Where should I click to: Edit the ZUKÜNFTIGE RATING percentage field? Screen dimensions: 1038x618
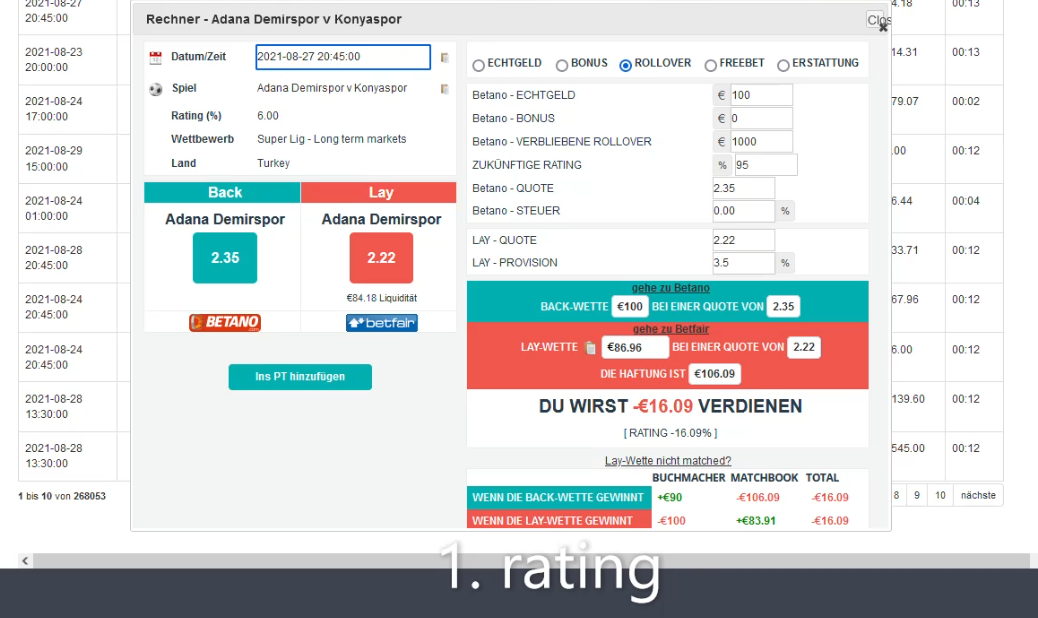[765, 165]
